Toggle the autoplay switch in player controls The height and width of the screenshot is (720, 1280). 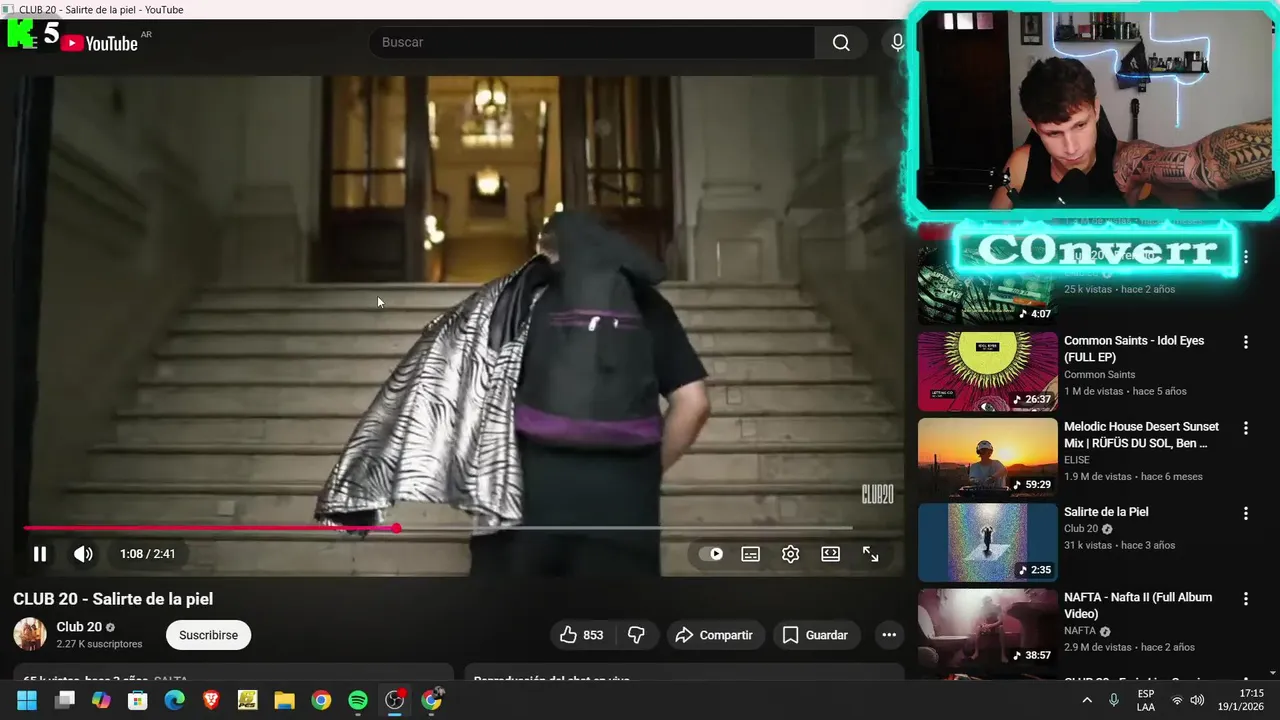pos(711,554)
